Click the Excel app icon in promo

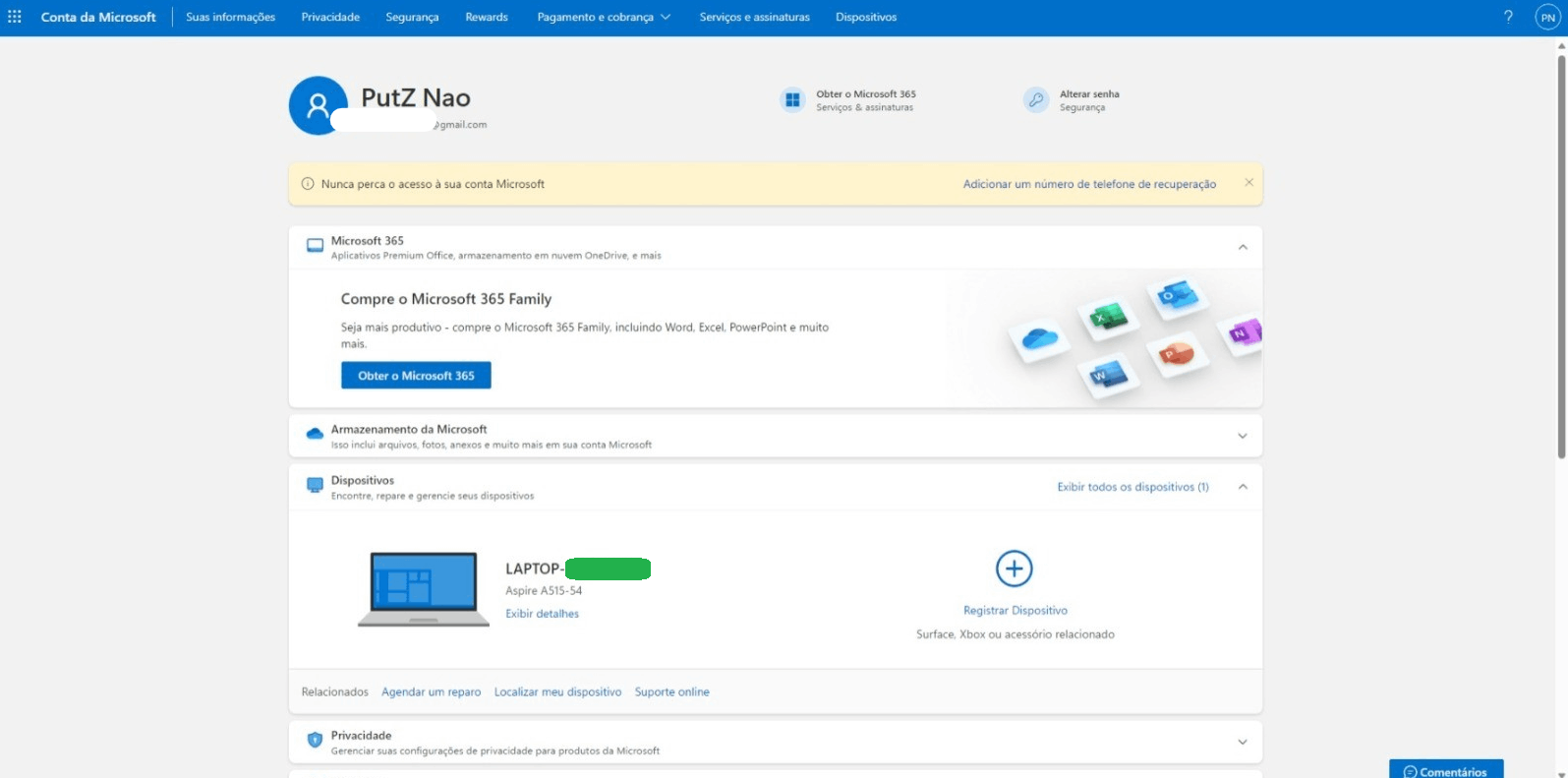pos(1109,317)
